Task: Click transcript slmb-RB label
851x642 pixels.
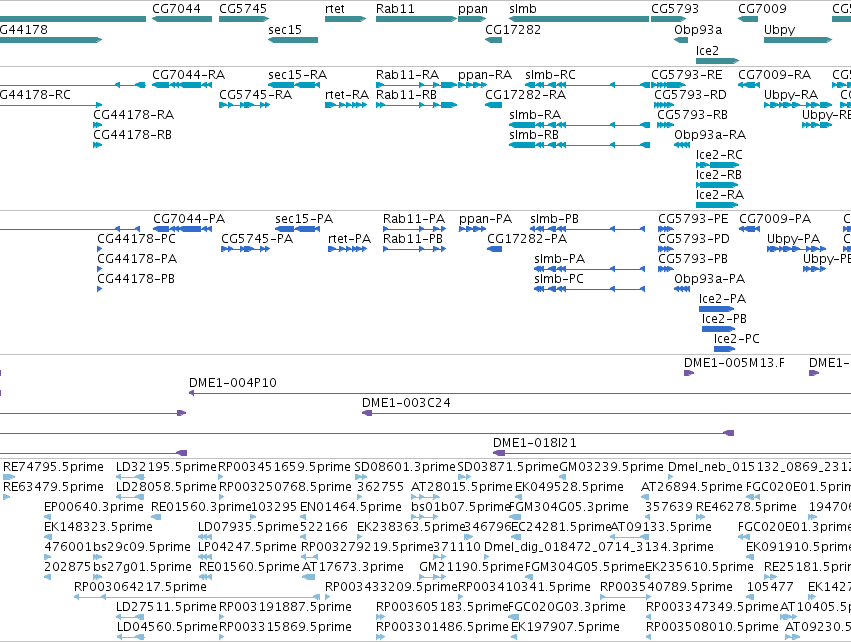Action: [534, 135]
